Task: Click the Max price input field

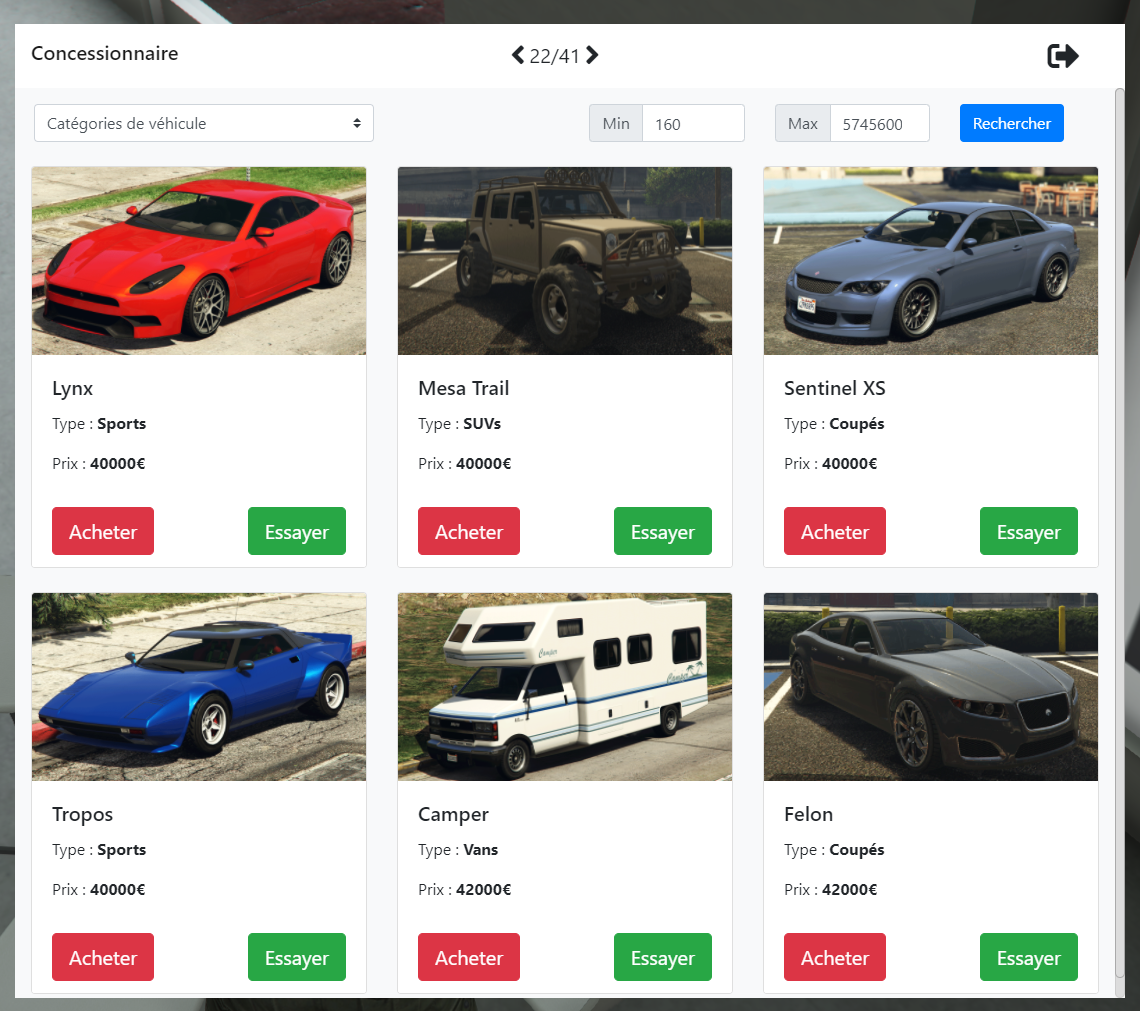Action: tap(879, 123)
